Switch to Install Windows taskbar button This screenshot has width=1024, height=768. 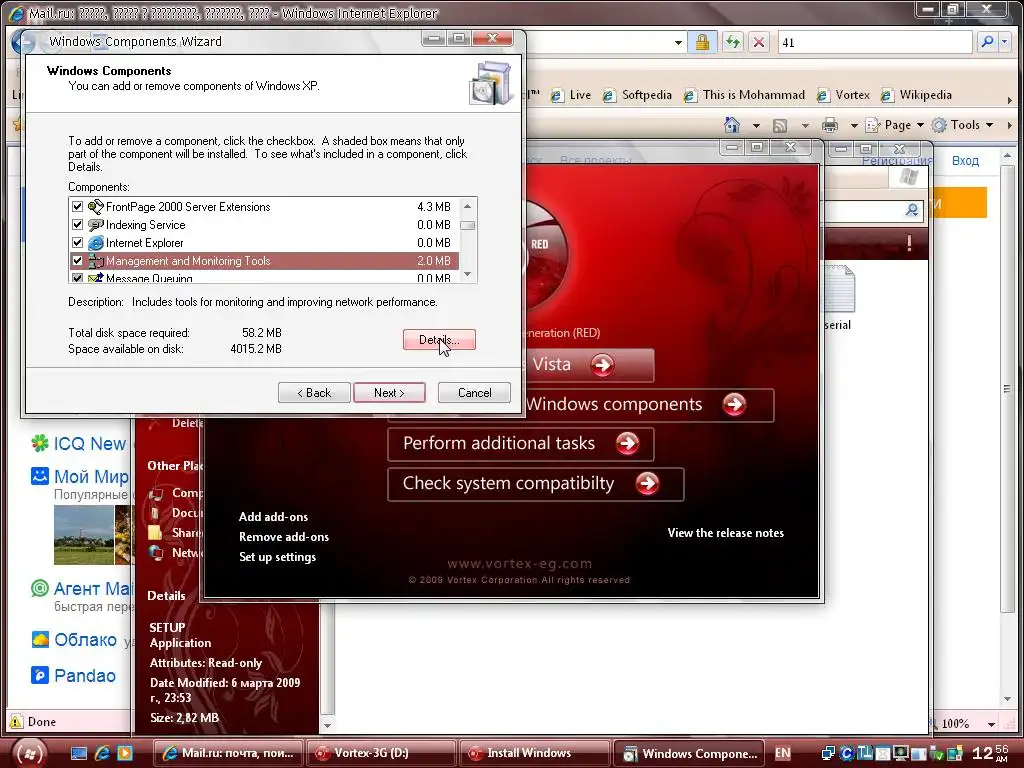[x=534, y=753]
